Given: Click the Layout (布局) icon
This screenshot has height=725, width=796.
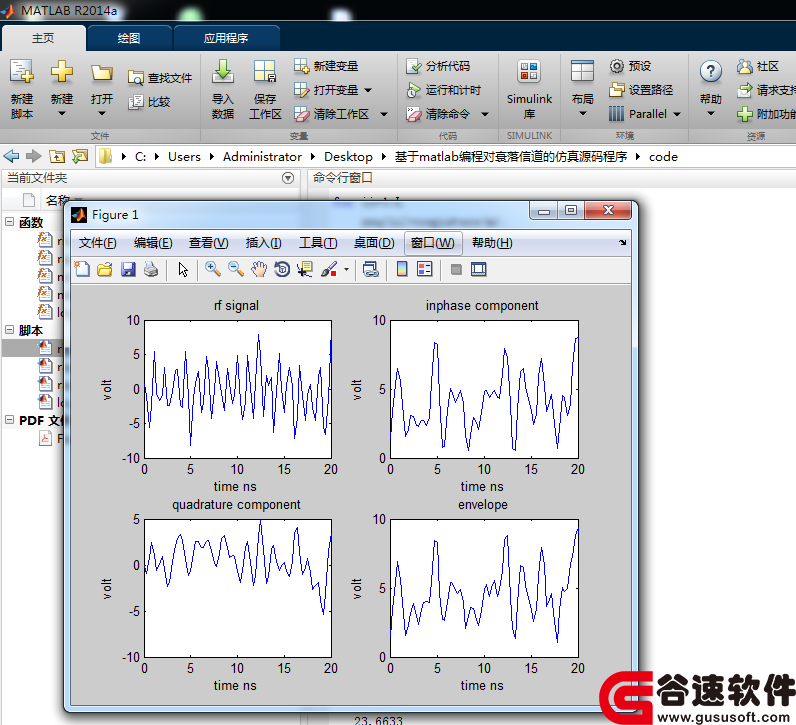Looking at the screenshot, I should tap(582, 72).
